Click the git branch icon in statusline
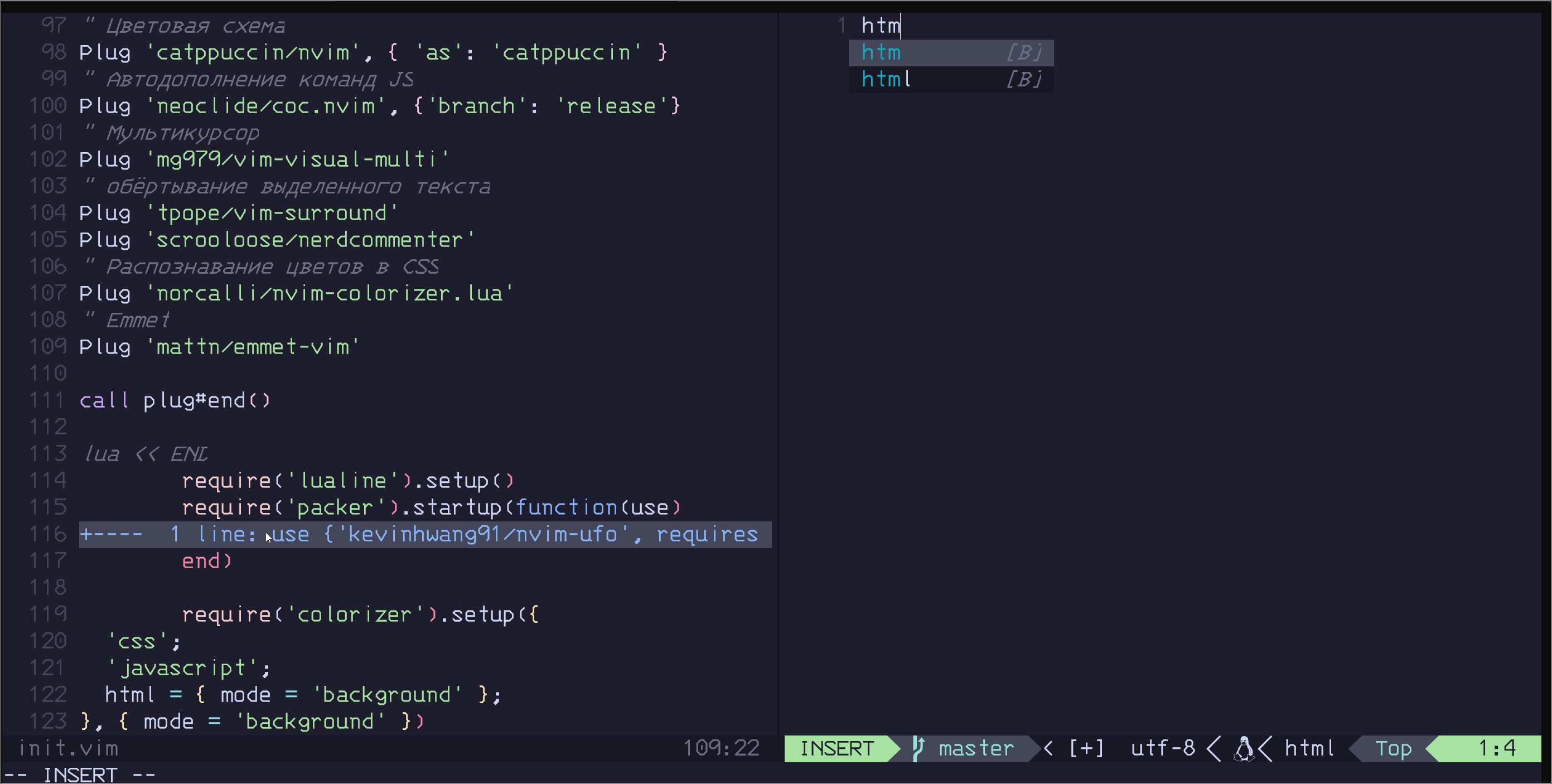Screen dimensions: 1552x784 tap(917, 748)
